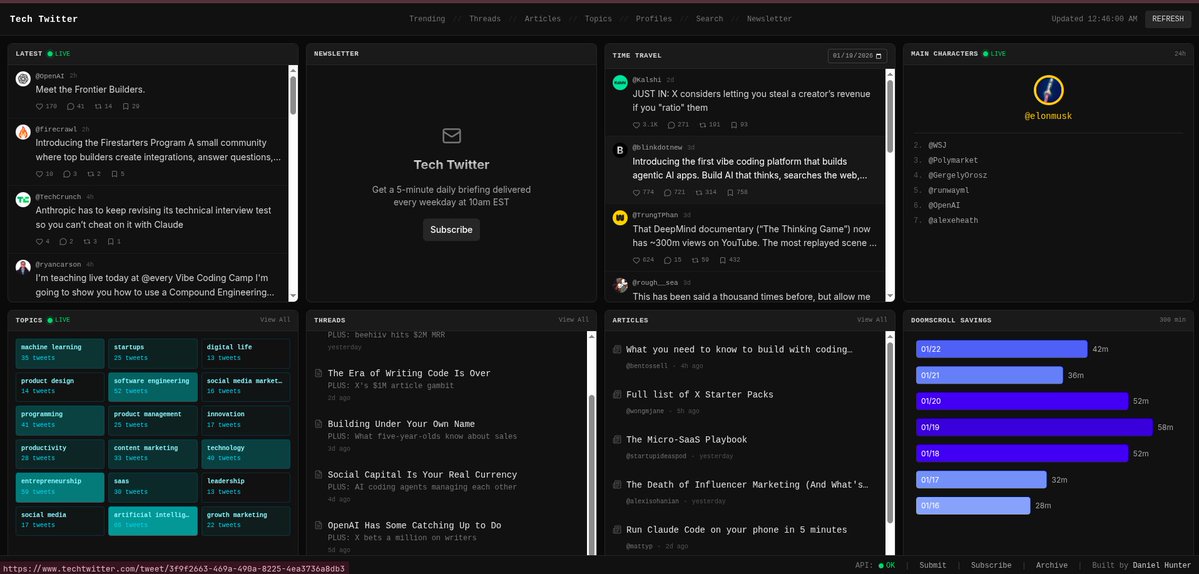Retweet the OpenAI Frontier Builders tweet
The height and width of the screenshot is (574, 1199).
tap(97, 106)
